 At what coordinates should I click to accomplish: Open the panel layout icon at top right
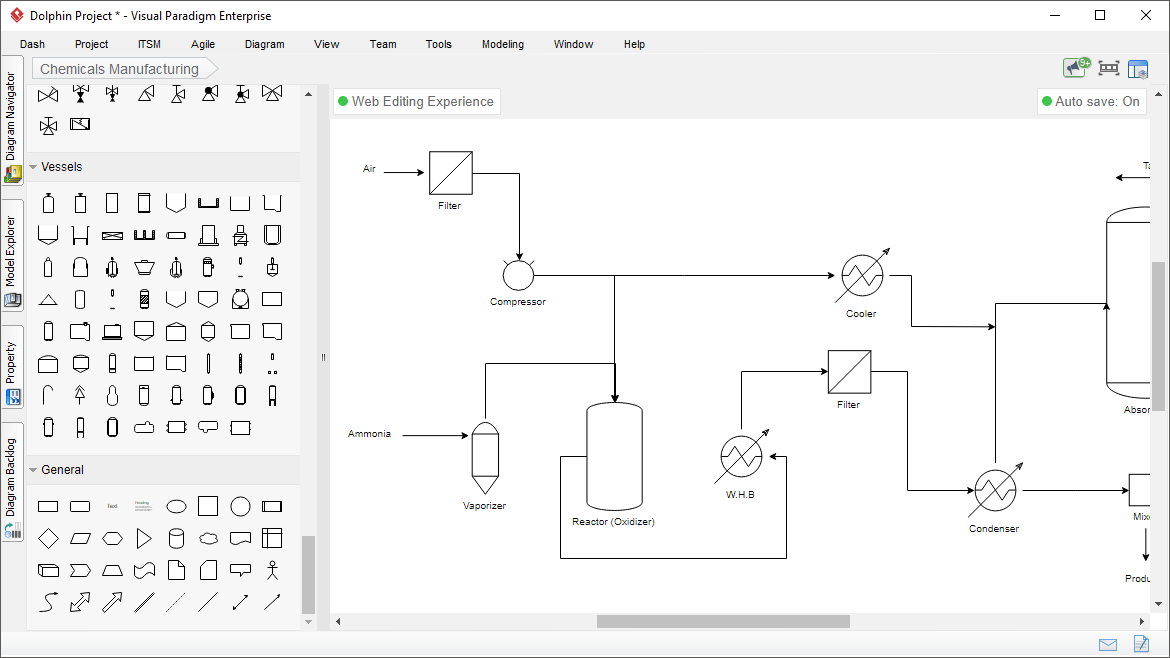tap(1138, 69)
